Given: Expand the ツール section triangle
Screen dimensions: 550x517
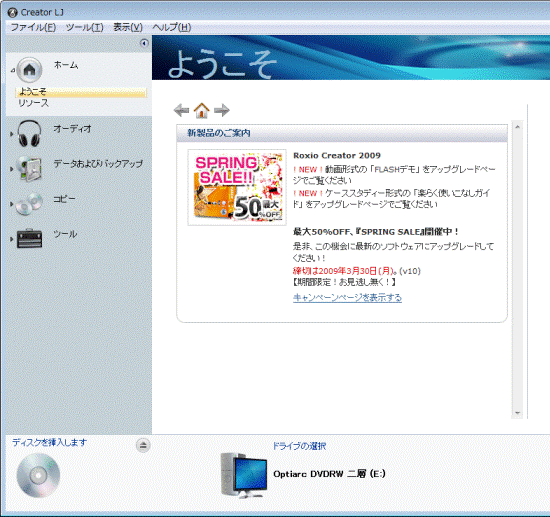Looking at the screenshot, I should tap(12, 239).
